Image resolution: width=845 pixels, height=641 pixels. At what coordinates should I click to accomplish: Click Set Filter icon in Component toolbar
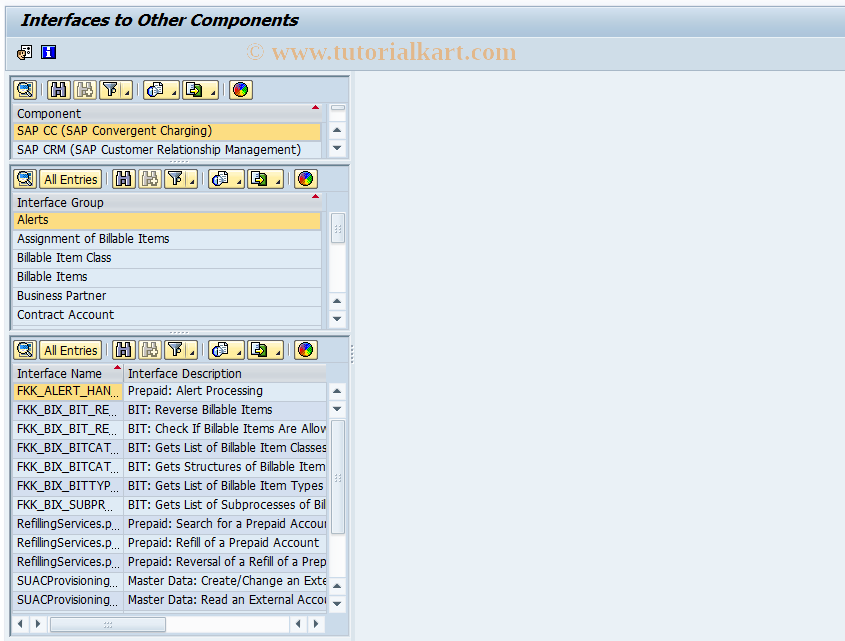click(110, 89)
